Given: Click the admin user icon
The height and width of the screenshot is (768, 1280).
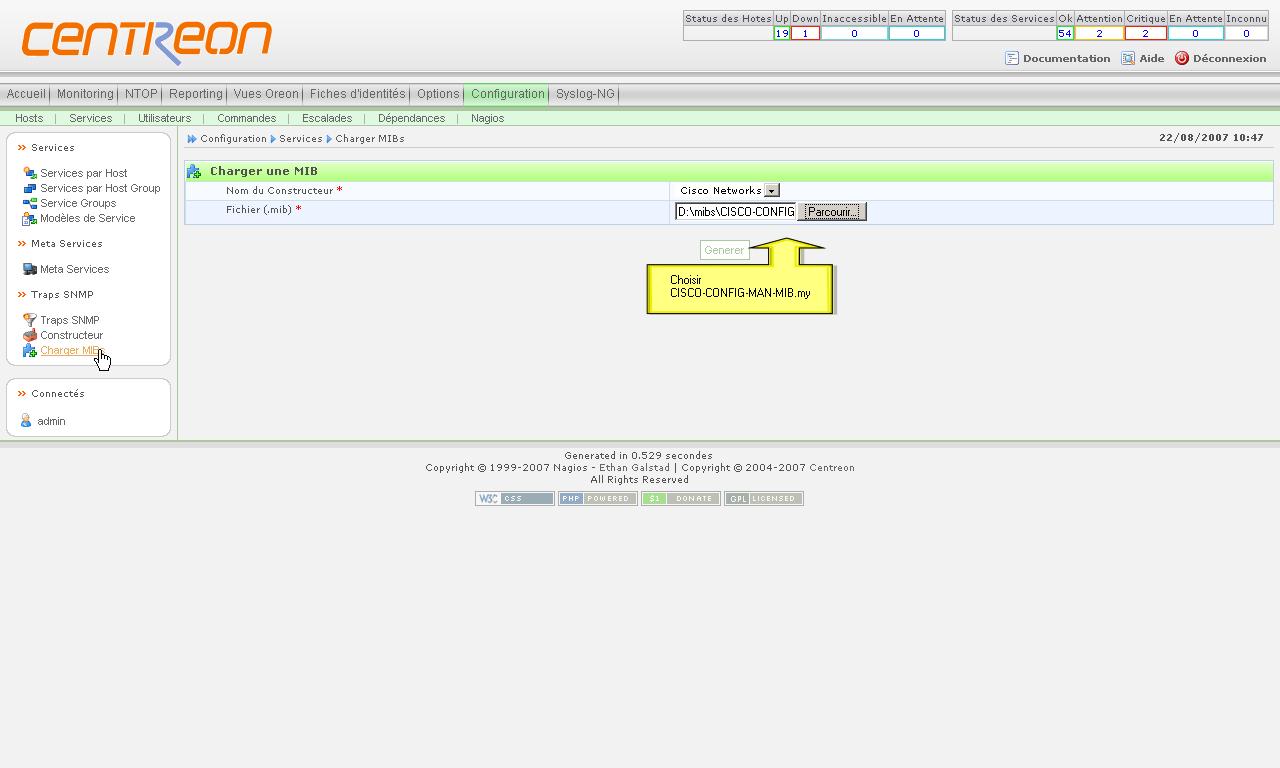Looking at the screenshot, I should coord(27,421).
